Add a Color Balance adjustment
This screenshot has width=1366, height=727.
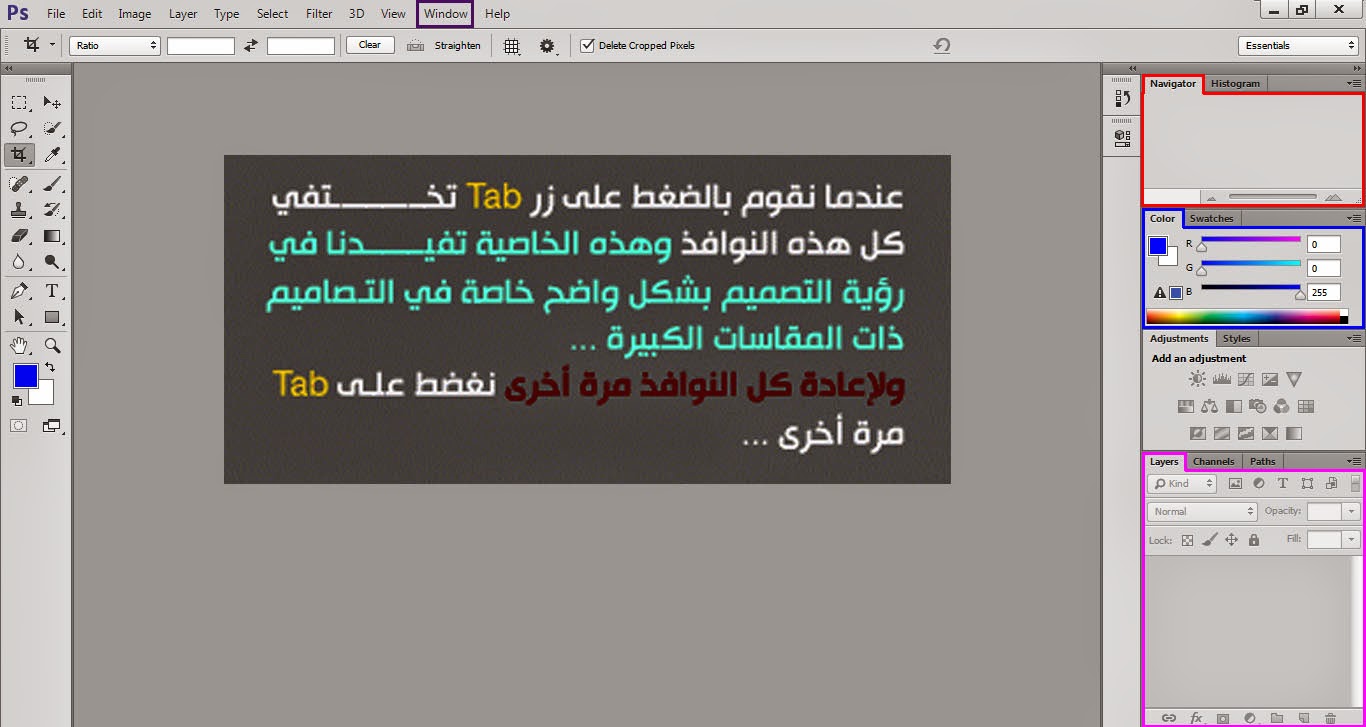point(1209,406)
